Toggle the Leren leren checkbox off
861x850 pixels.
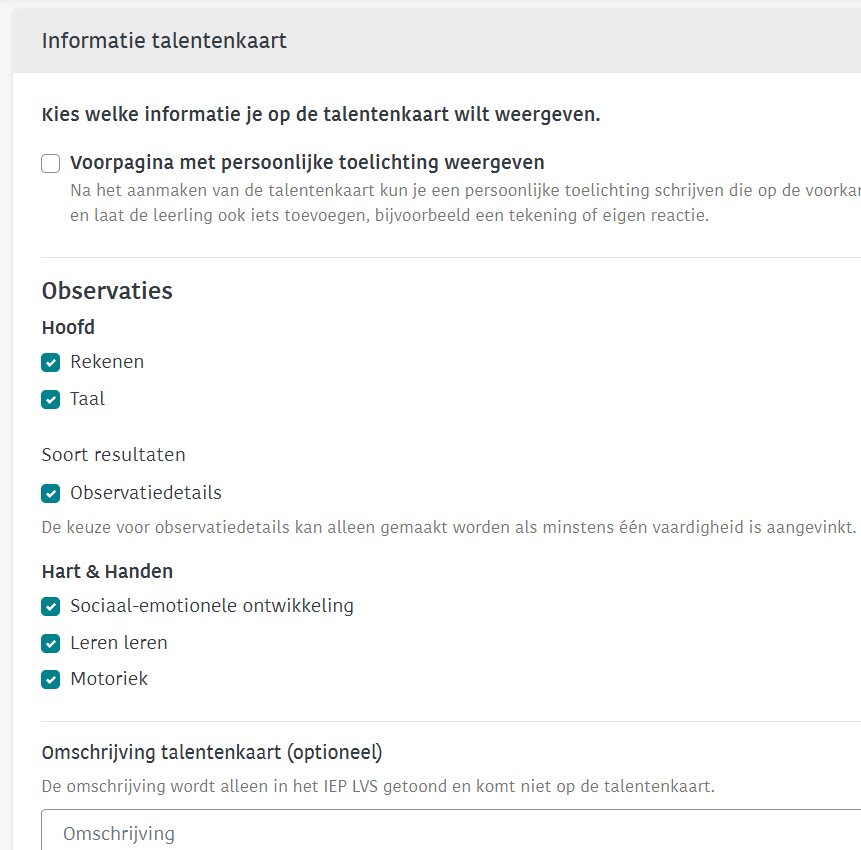(x=51, y=643)
